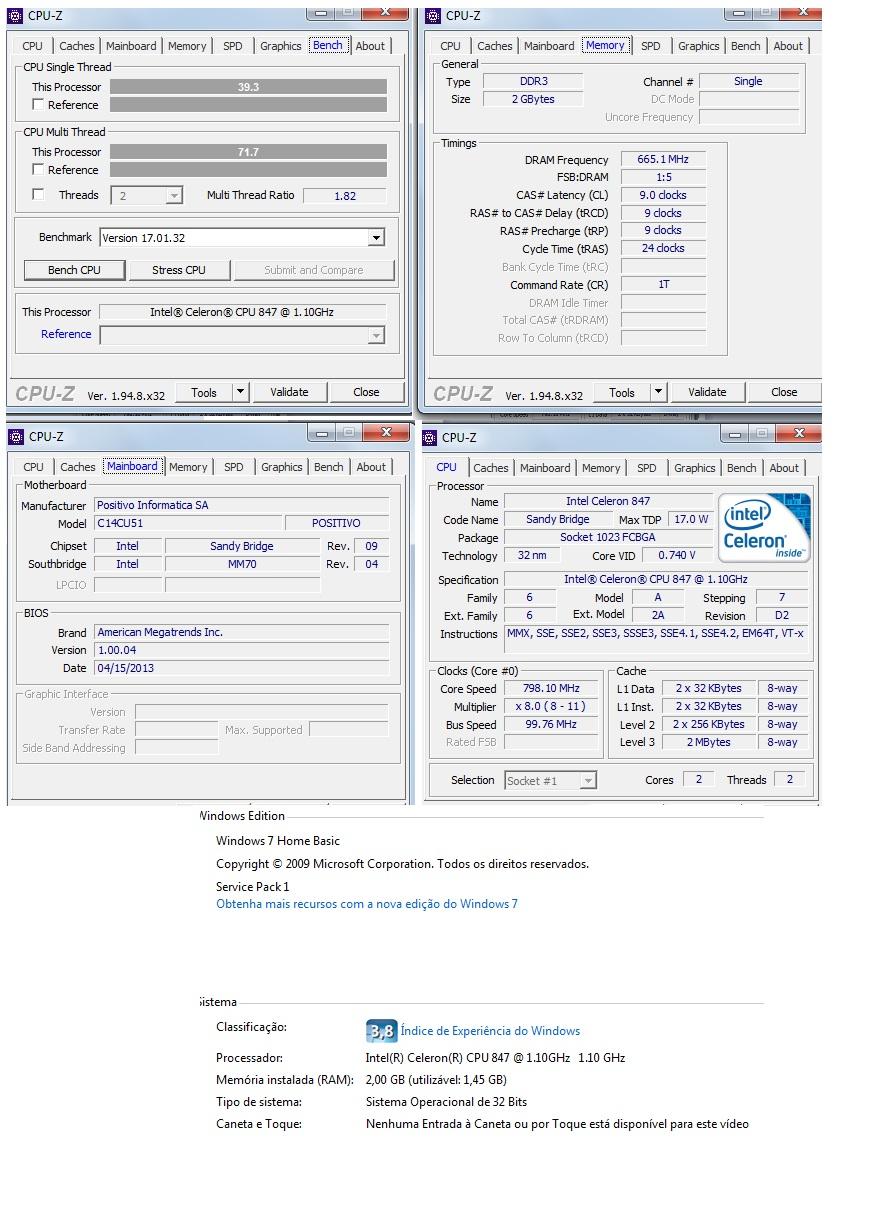
Task: Click the Southbridge model value MM70
Action: pyautogui.click(x=242, y=565)
